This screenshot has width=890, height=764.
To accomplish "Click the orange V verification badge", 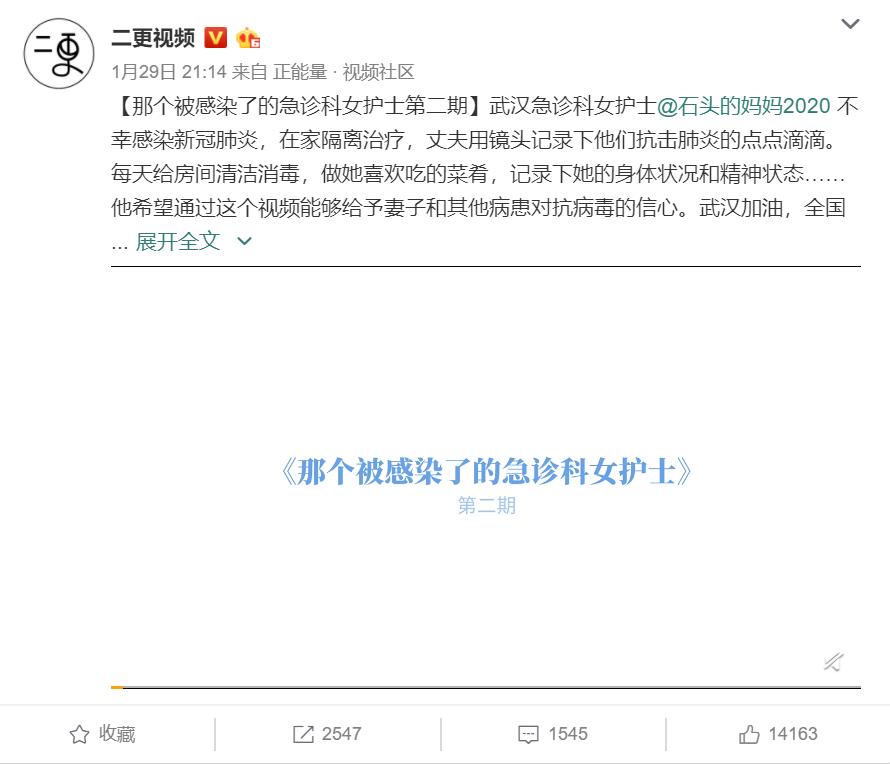I will (x=216, y=38).
